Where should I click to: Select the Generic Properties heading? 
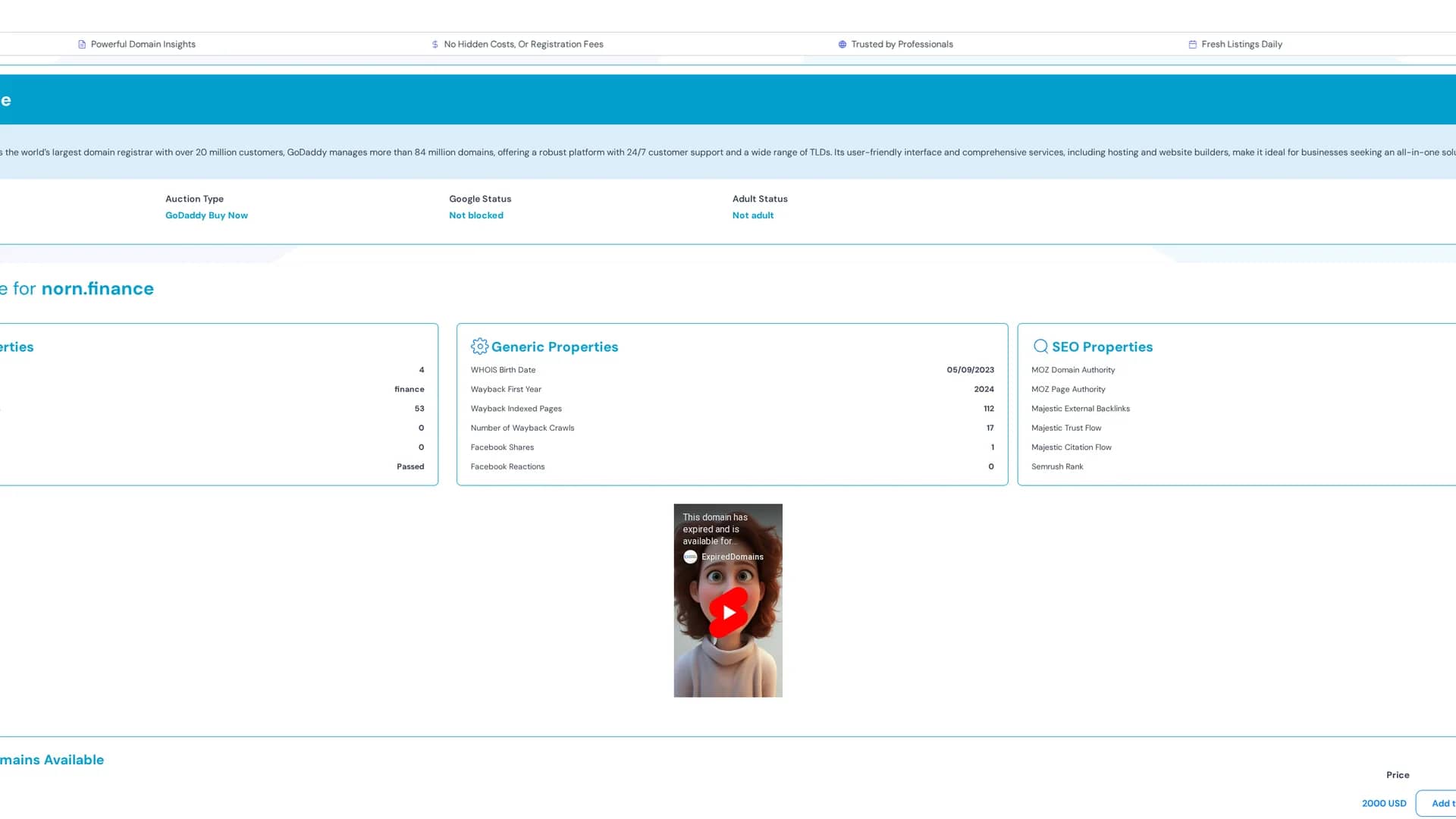click(554, 347)
